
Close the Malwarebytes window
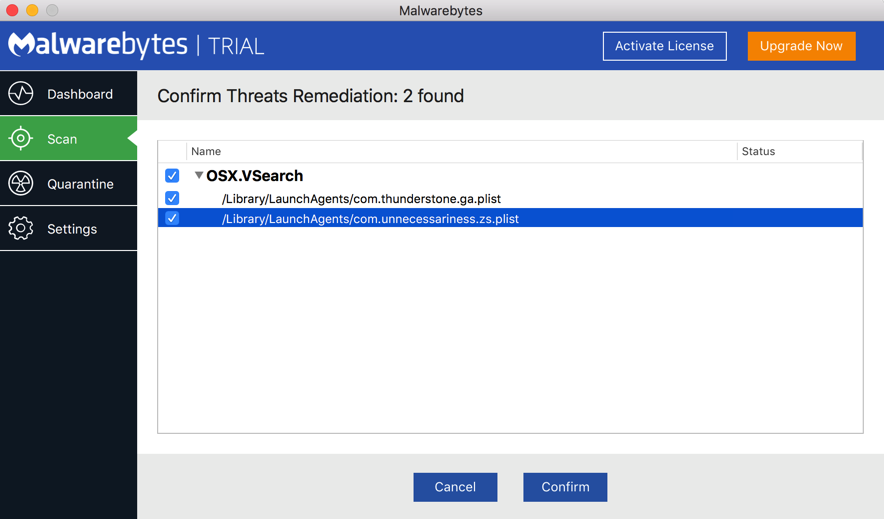pyautogui.click(x=12, y=10)
